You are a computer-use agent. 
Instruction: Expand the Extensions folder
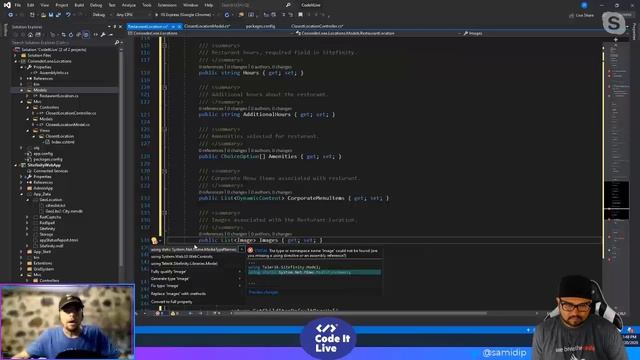tap(22, 263)
